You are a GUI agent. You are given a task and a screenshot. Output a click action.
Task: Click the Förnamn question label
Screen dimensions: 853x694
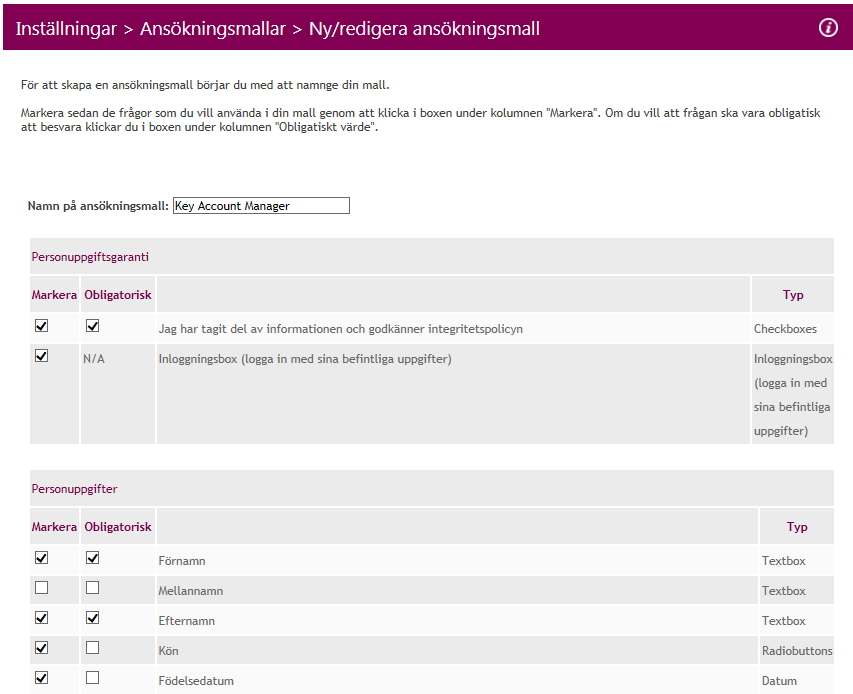[x=182, y=561]
